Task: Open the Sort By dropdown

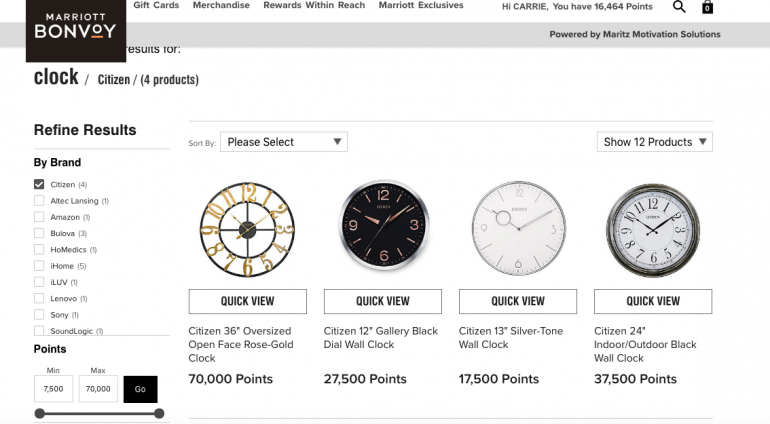Action: [x=284, y=142]
